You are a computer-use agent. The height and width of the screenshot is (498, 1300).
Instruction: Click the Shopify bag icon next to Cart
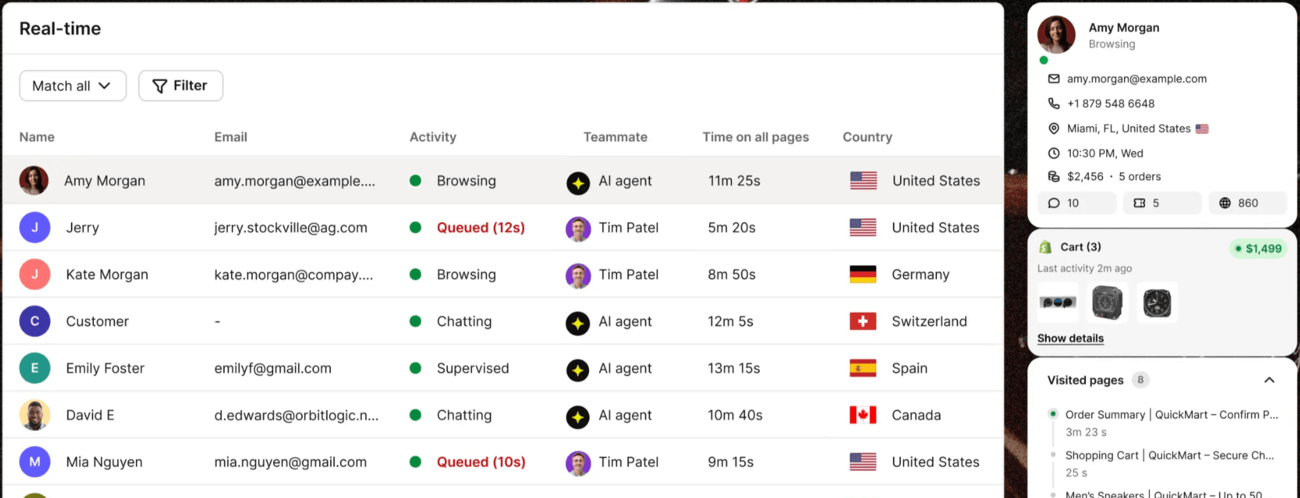[1046, 247]
